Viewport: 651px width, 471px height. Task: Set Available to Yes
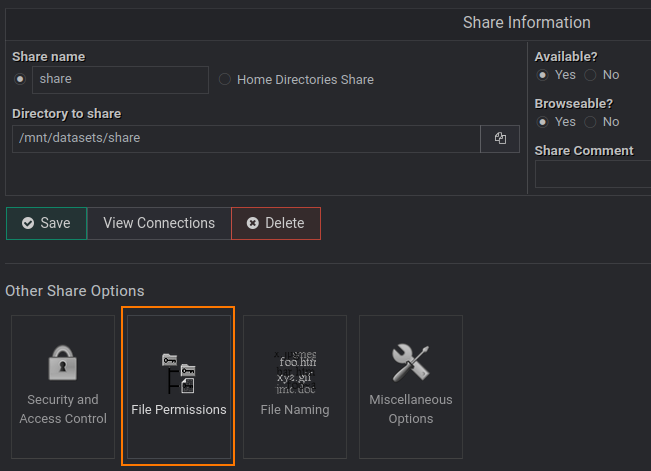click(543, 75)
